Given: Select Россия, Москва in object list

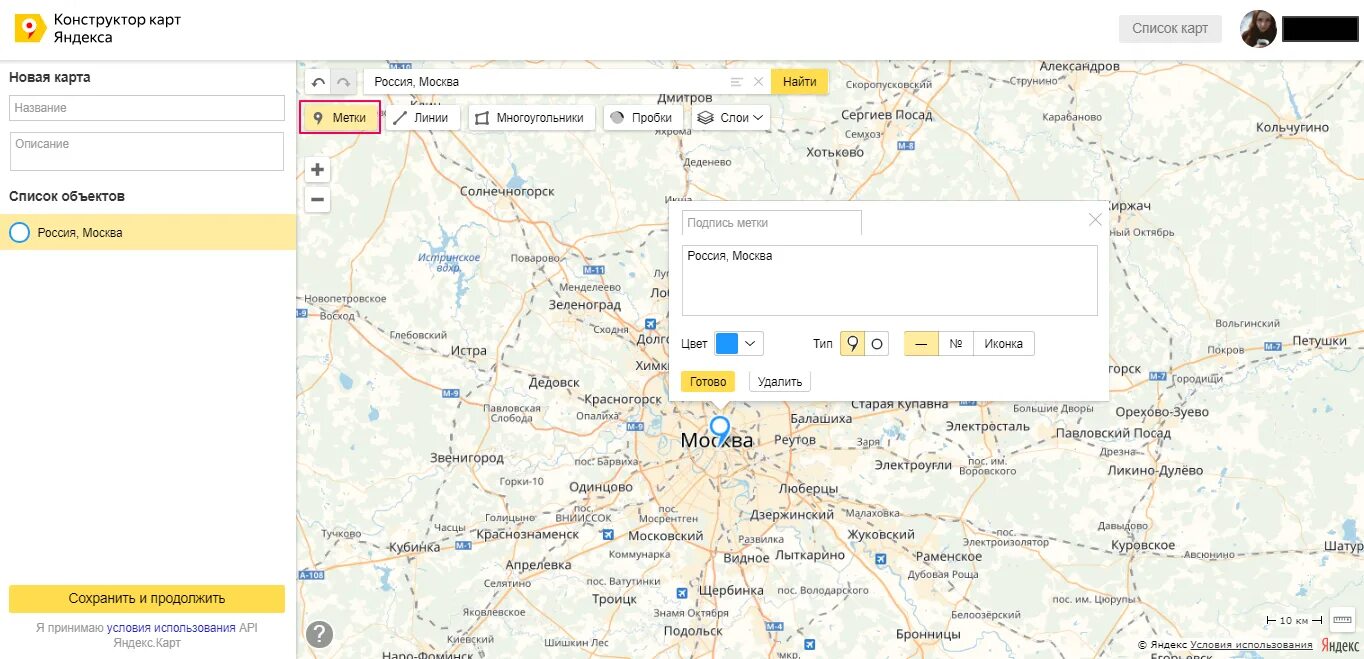Looking at the screenshot, I should [x=148, y=233].
